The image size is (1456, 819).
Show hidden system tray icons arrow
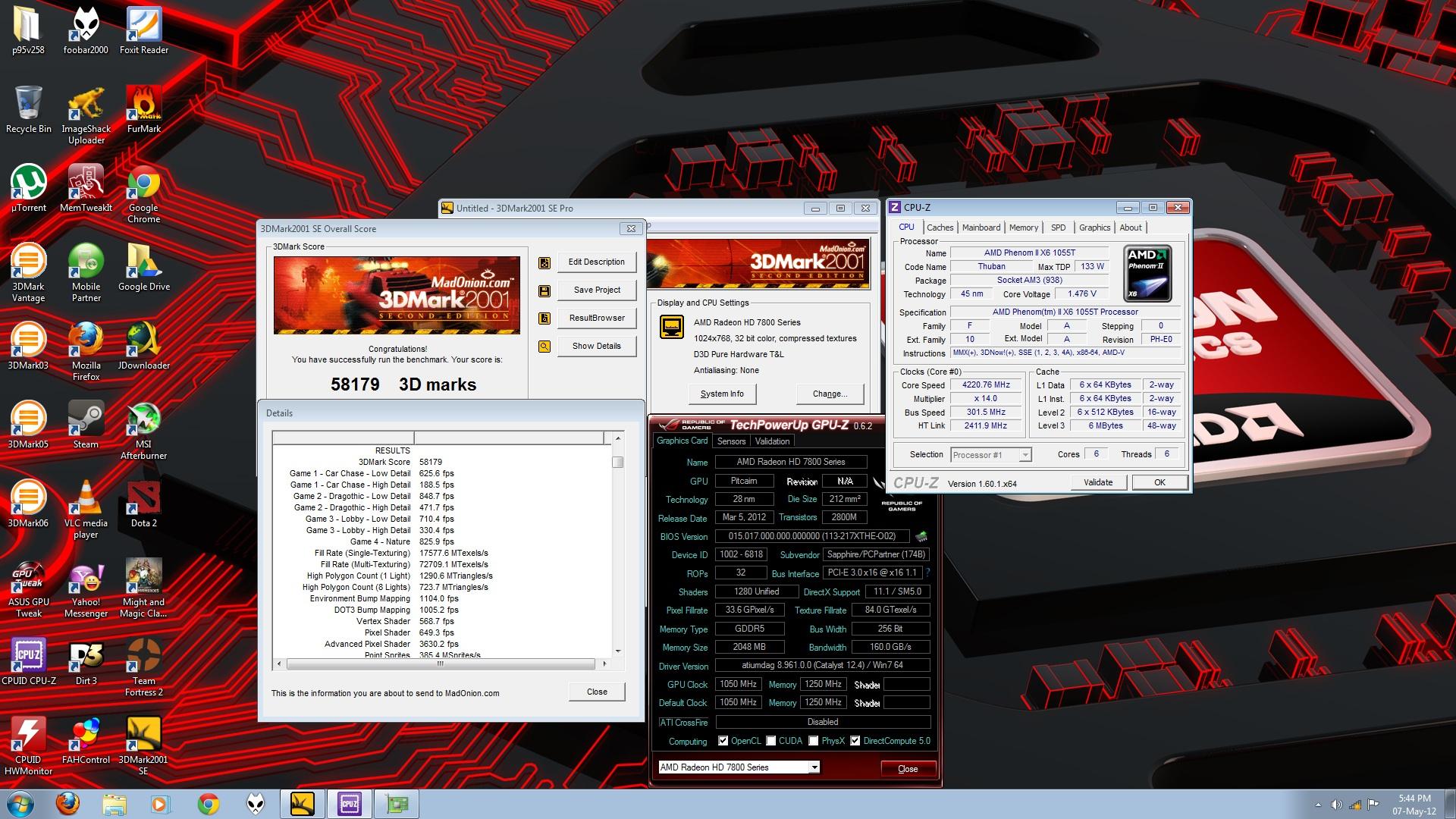[x=1318, y=805]
